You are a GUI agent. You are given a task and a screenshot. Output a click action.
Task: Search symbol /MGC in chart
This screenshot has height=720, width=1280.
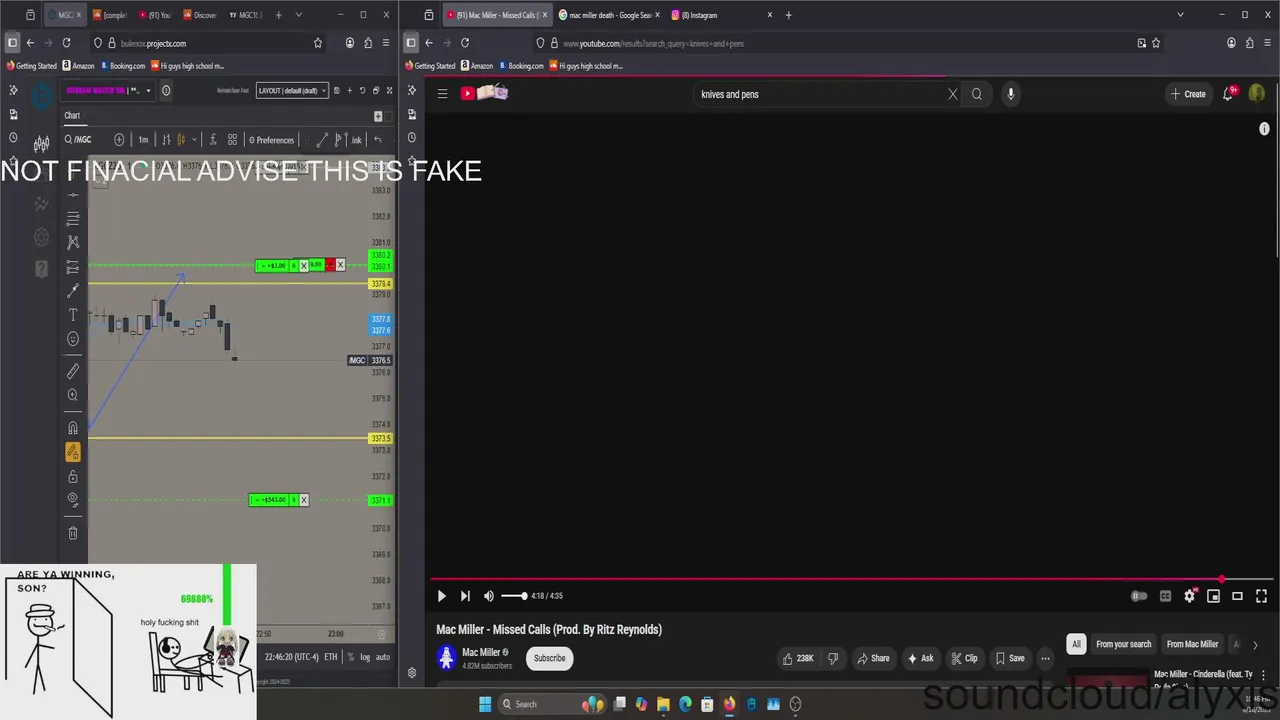point(78,140)
